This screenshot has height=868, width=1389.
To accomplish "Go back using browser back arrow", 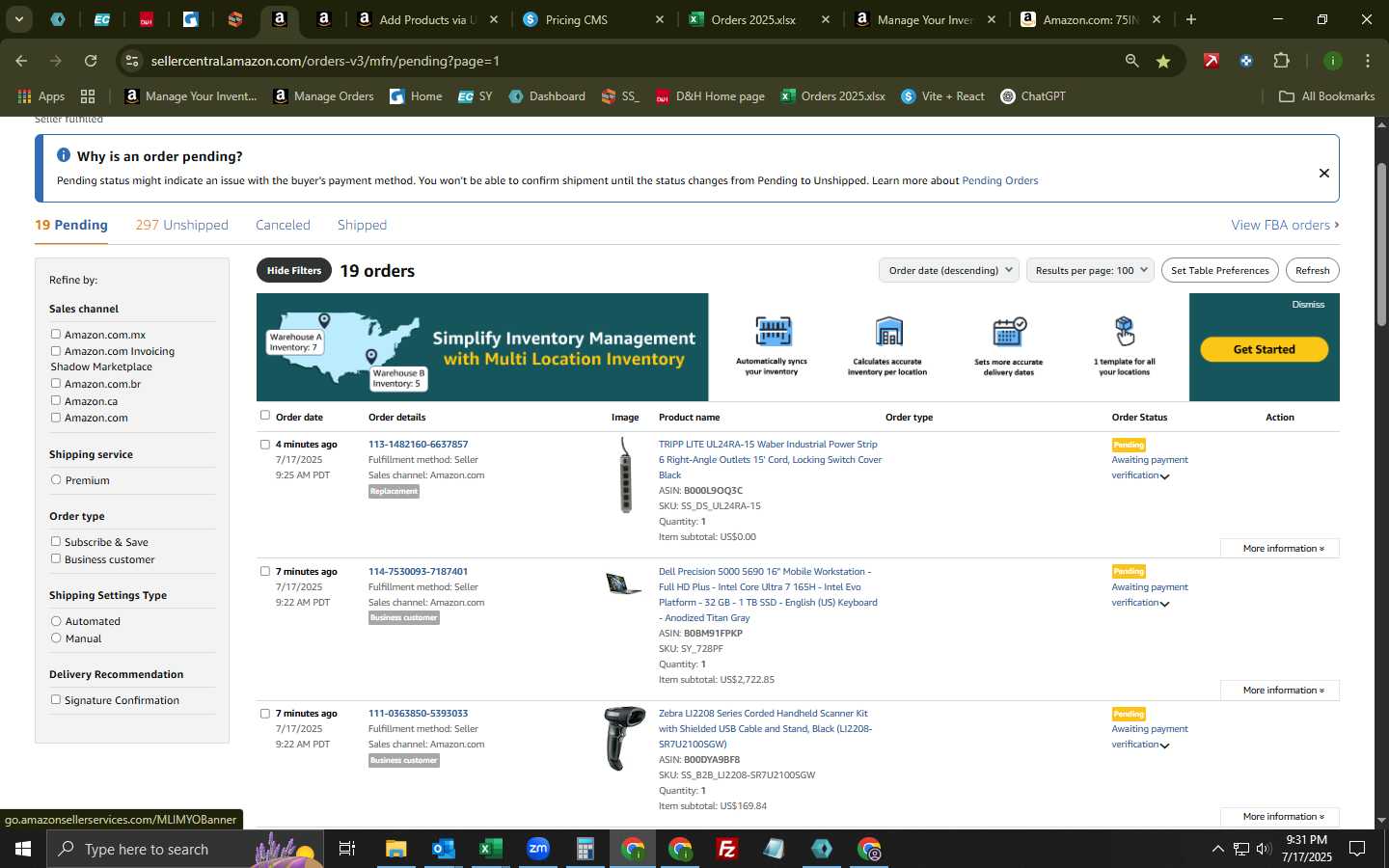I will (x=21, y=61).
